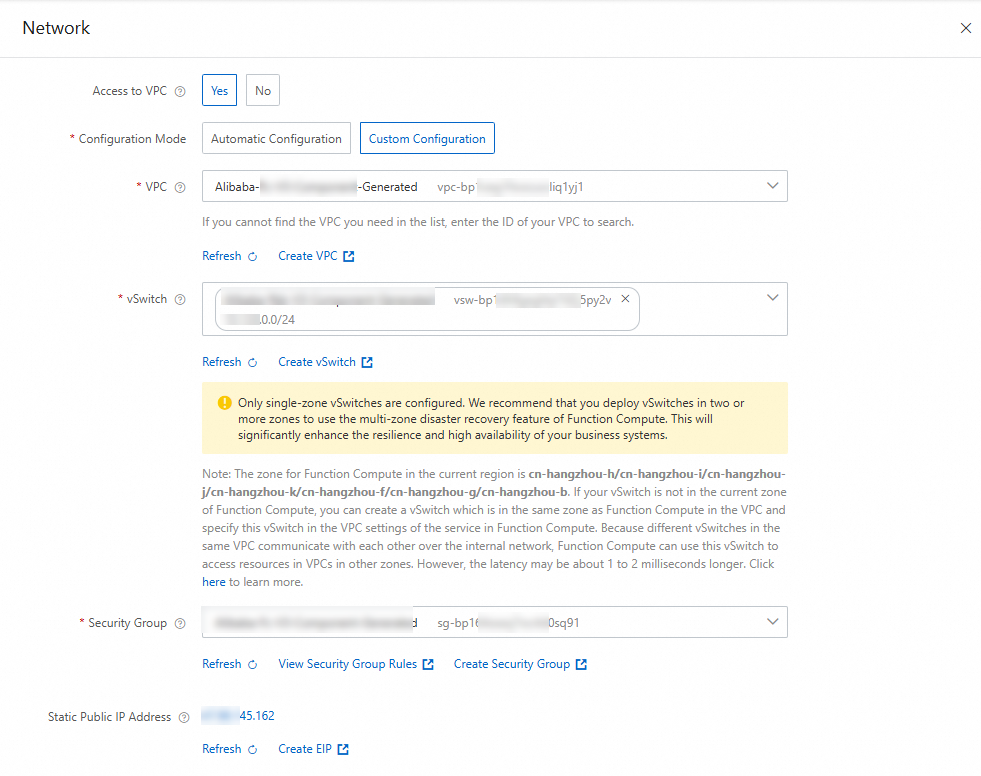Open Create EIP link

[x=305, y=749]
